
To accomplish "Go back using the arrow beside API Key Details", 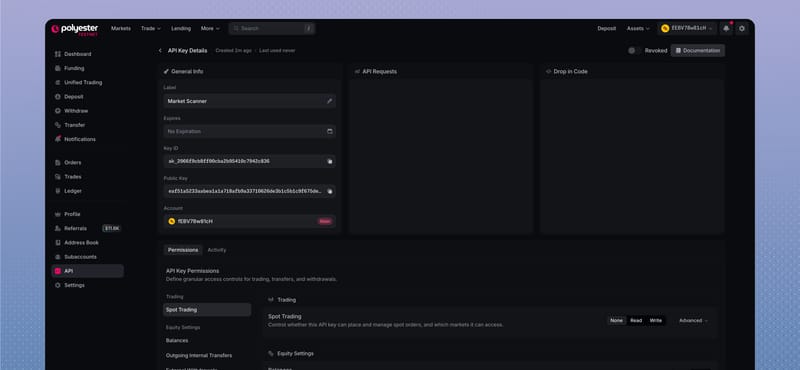I will click(160, 51).
